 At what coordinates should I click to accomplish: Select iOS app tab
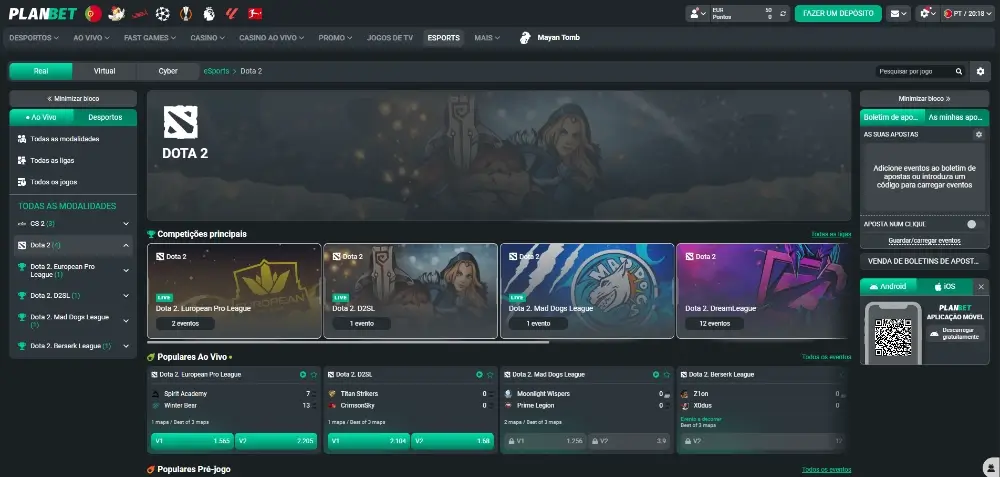click(x=946, y=286)
